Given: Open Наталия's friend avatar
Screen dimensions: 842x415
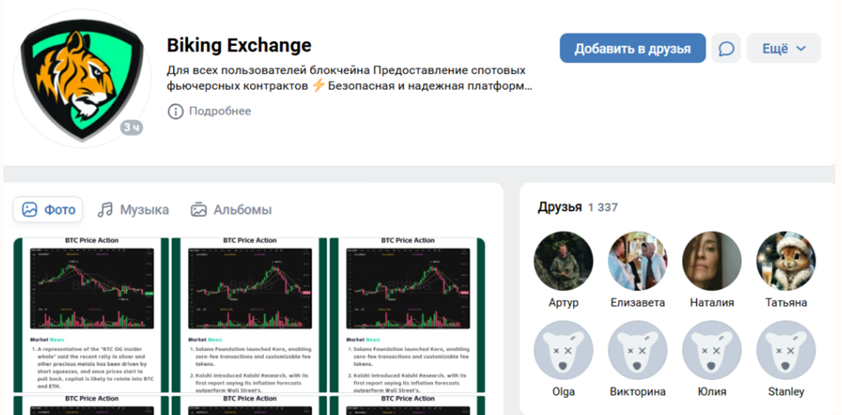Looking at the screenshot, I should (x=712, y=261).
